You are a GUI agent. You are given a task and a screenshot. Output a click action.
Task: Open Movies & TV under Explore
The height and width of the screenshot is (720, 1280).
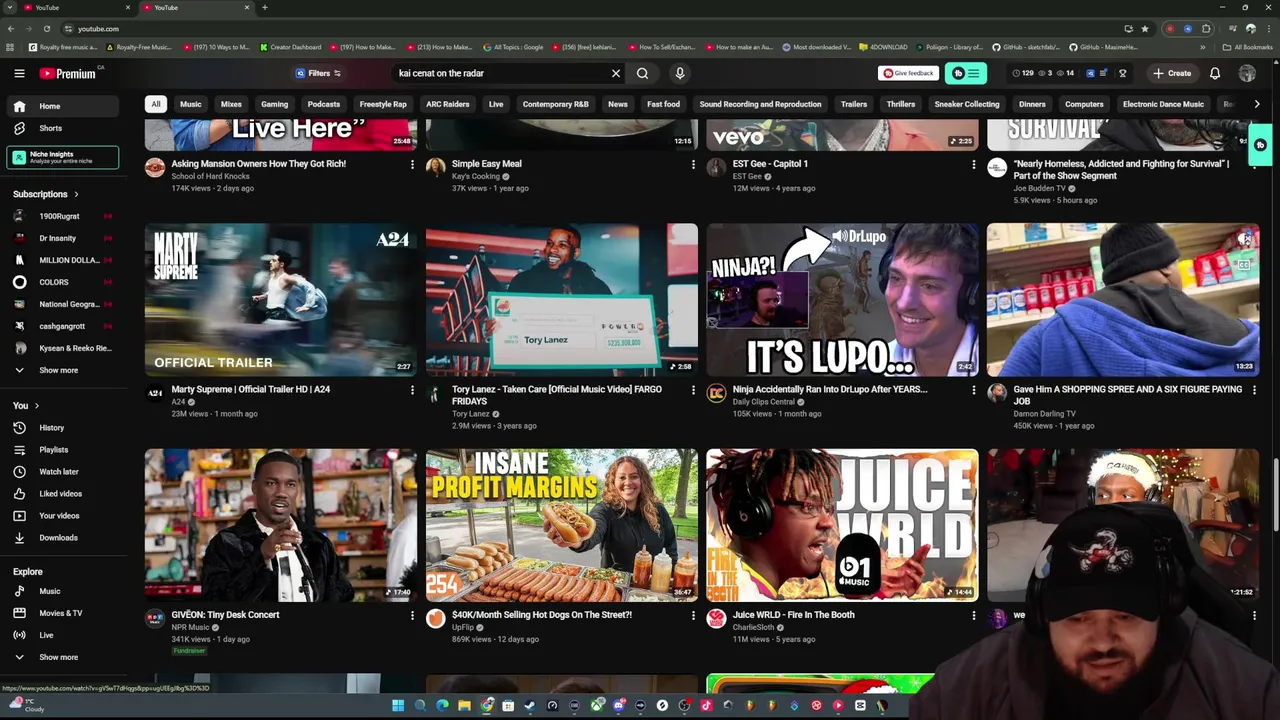(x=64, y=613)
